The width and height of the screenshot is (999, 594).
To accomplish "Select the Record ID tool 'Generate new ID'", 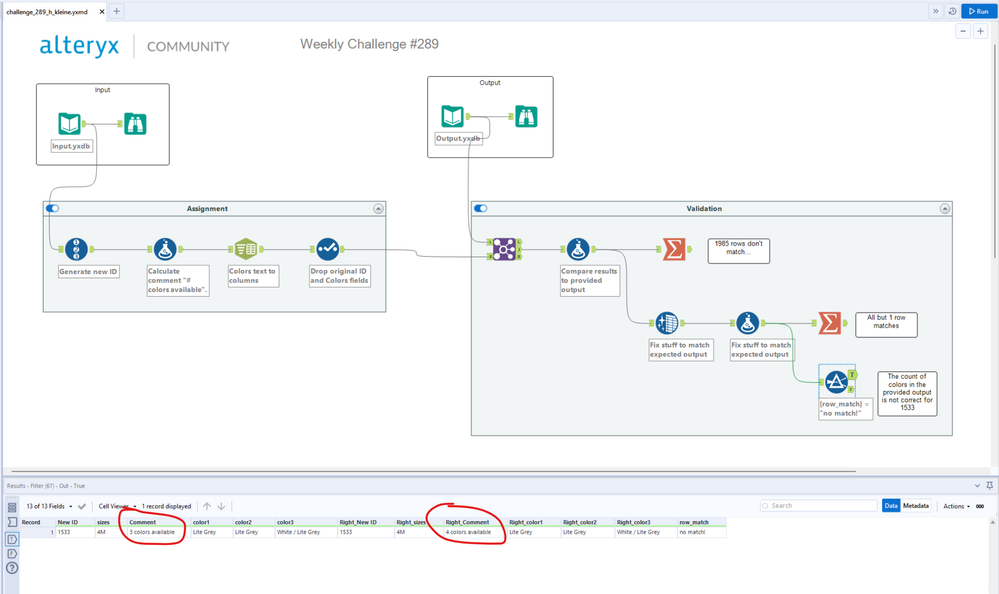I will [x=76, y=249].
